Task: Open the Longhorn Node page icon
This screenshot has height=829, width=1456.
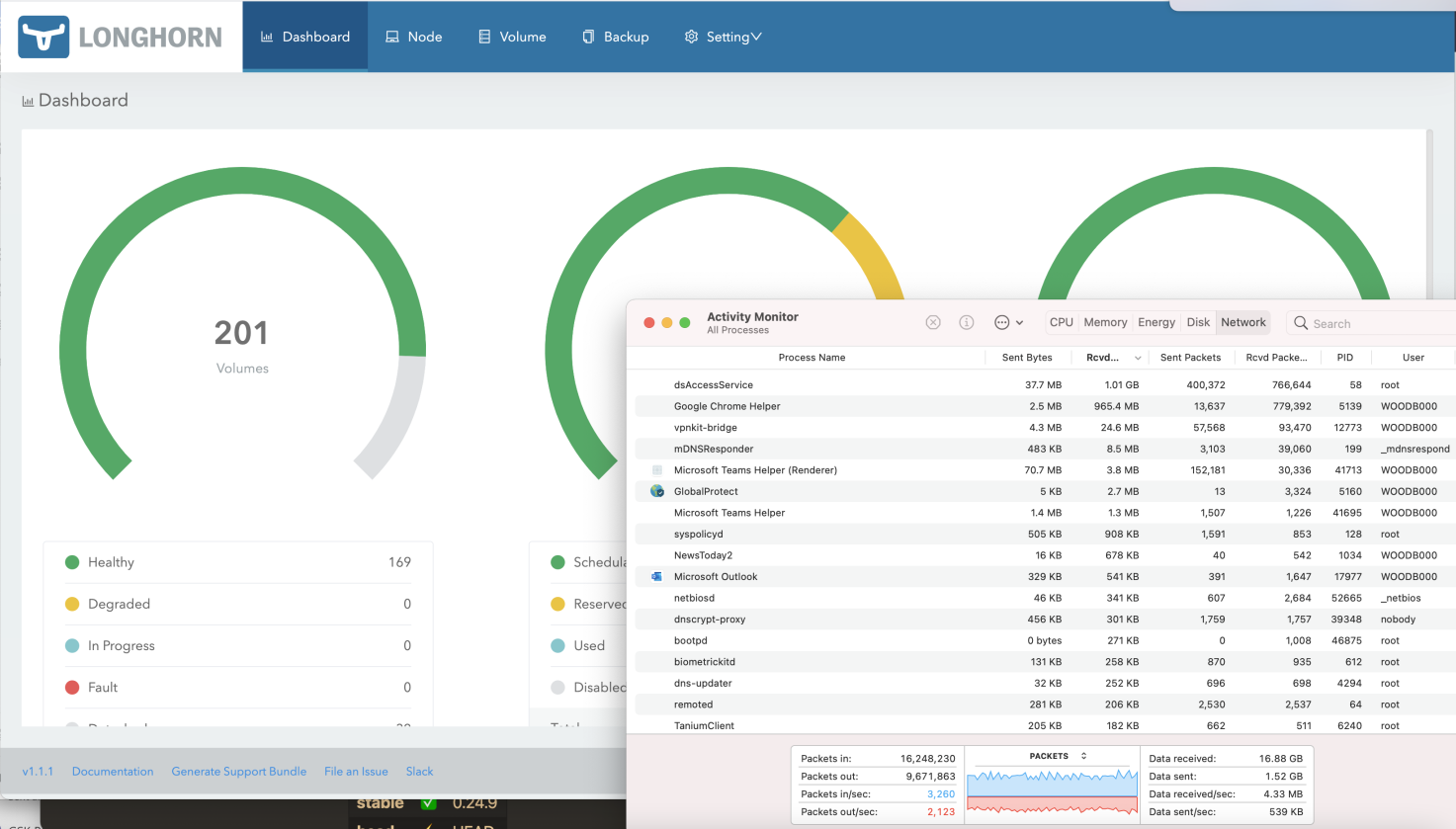Action: pos(394,37)
